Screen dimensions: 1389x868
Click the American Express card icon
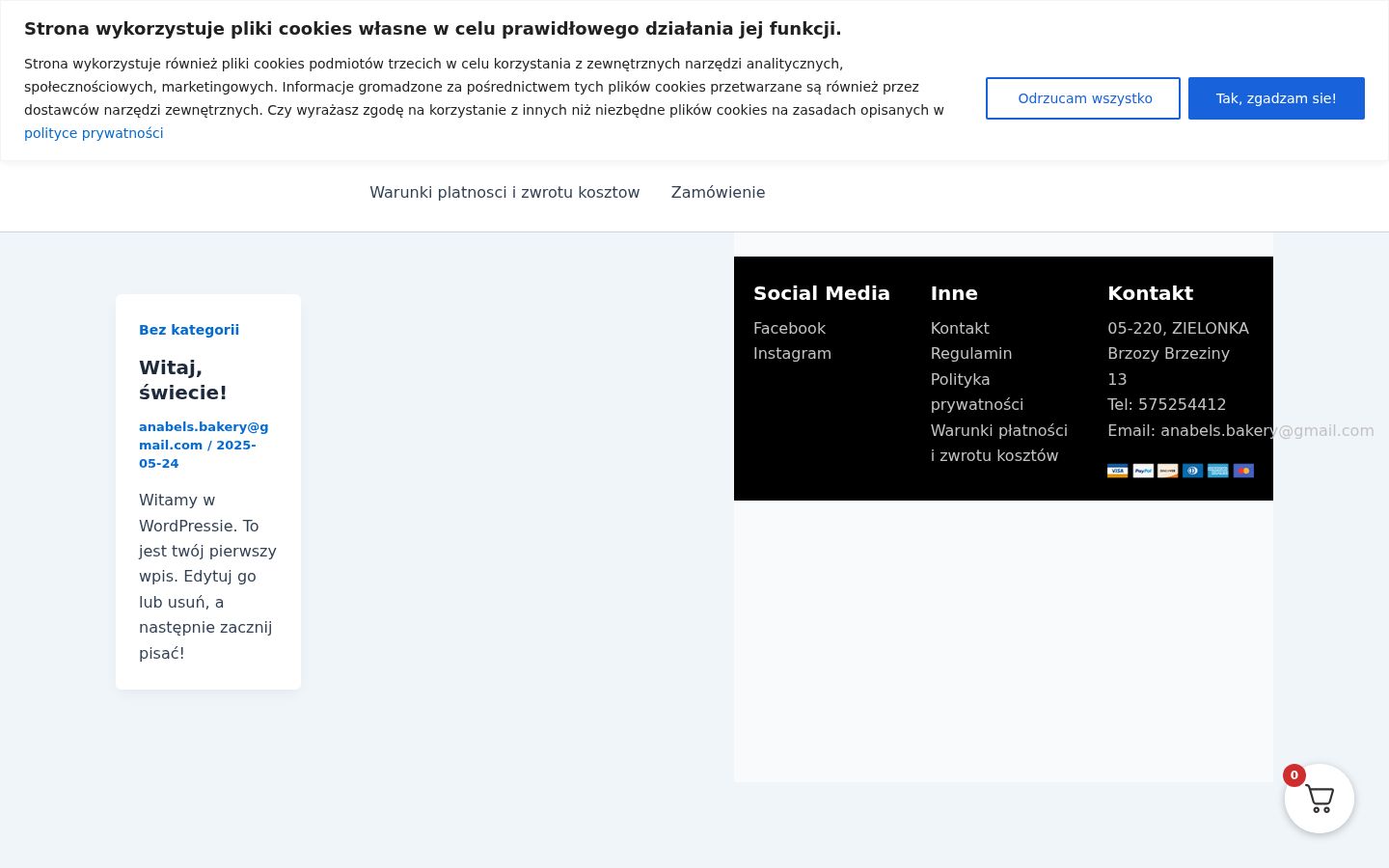point(1218,471)
